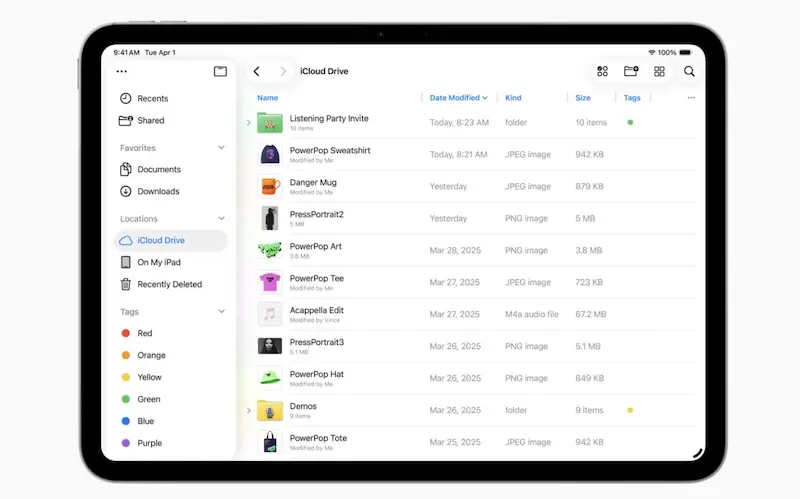Open the PowerPop Tee thumbnail

[270, 282]
